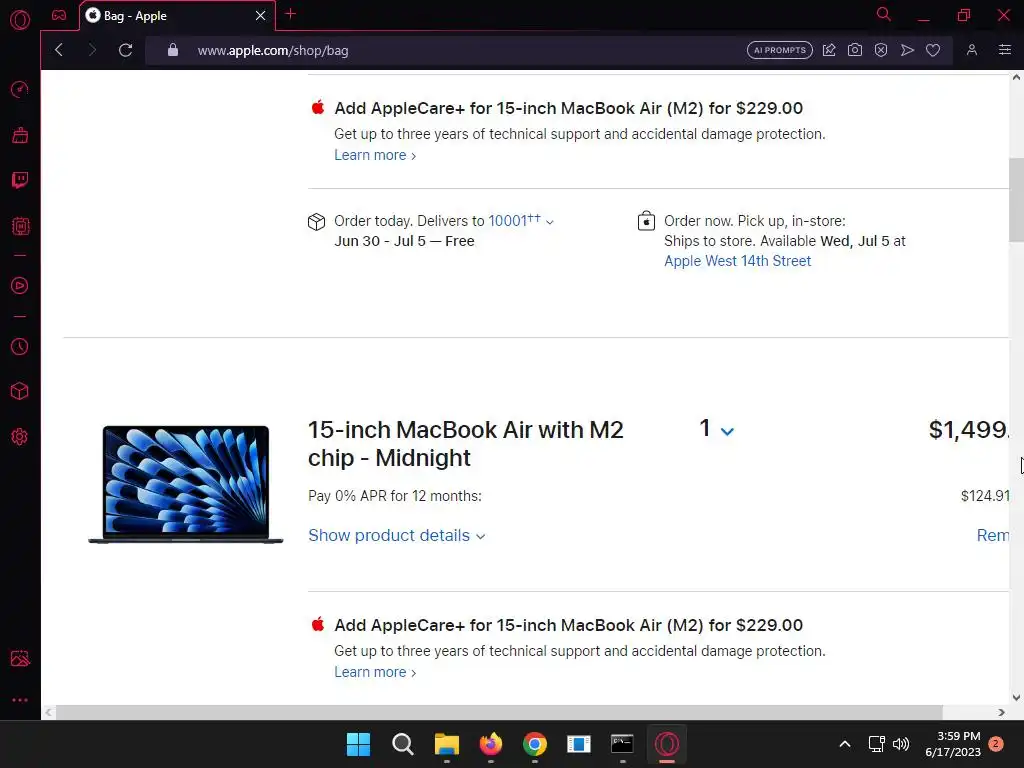Launch Chrome from taskbar
This screenshot has height=768, width=1024.
(x=535, y=744)
